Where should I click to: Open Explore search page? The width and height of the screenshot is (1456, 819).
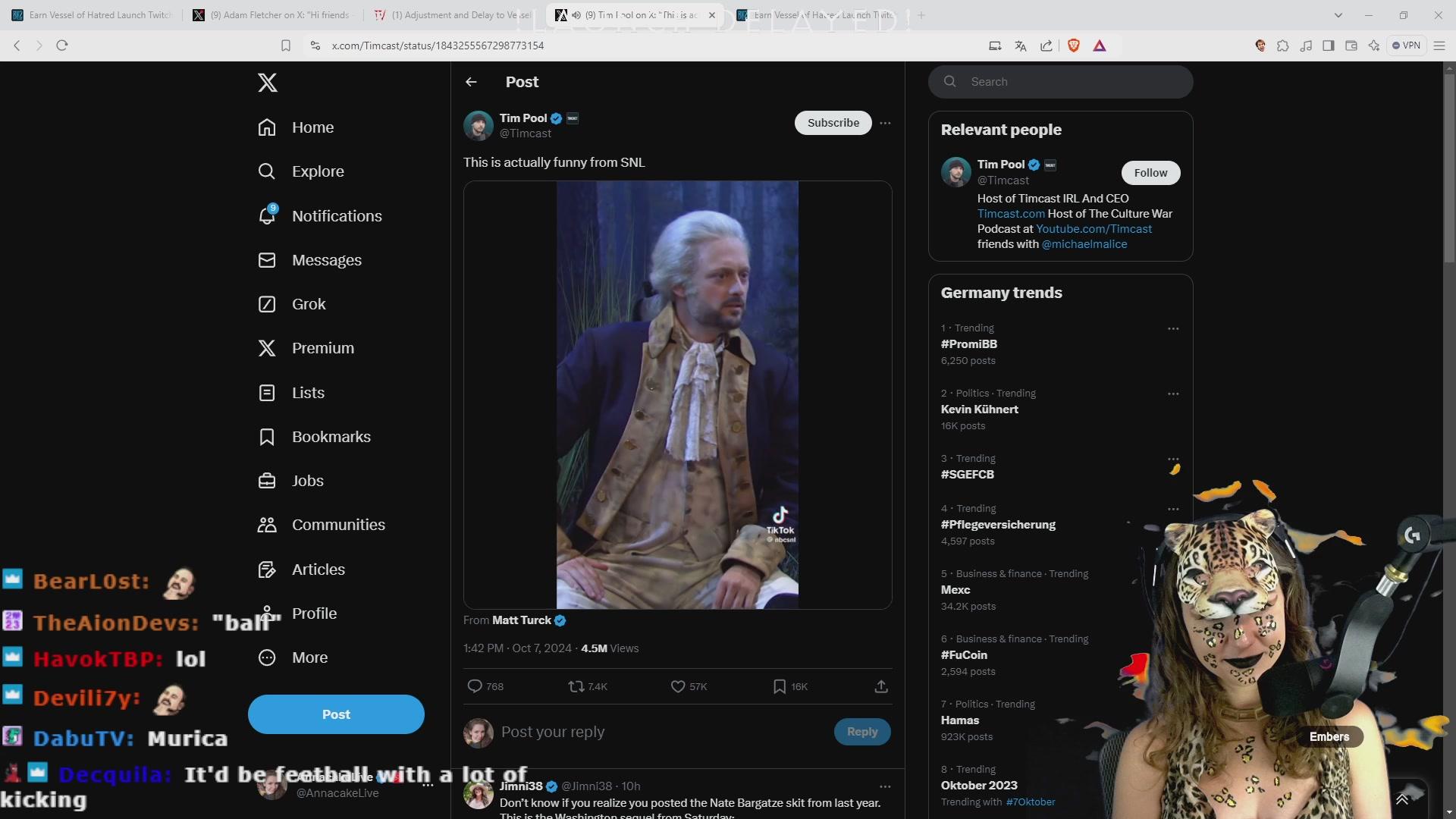[x=301, y=171]
